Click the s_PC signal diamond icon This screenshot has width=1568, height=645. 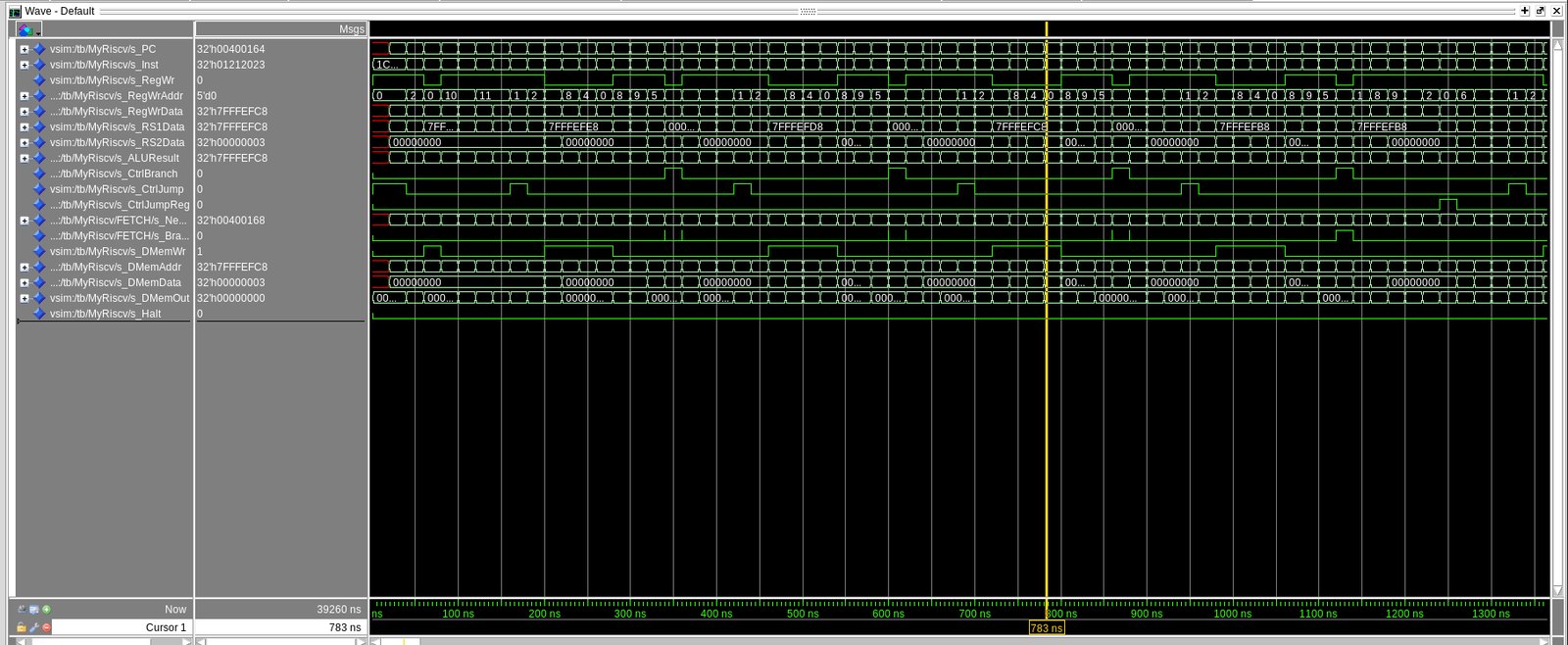(39, 49)
